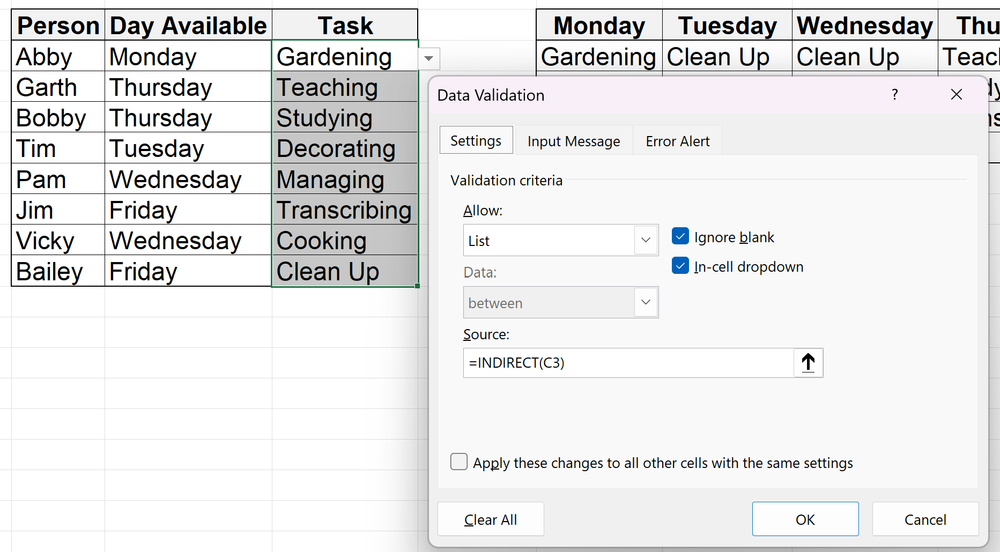Uncheck the In-cell dropdown checkbox
Screen dimensions: 1000x552
681,266
